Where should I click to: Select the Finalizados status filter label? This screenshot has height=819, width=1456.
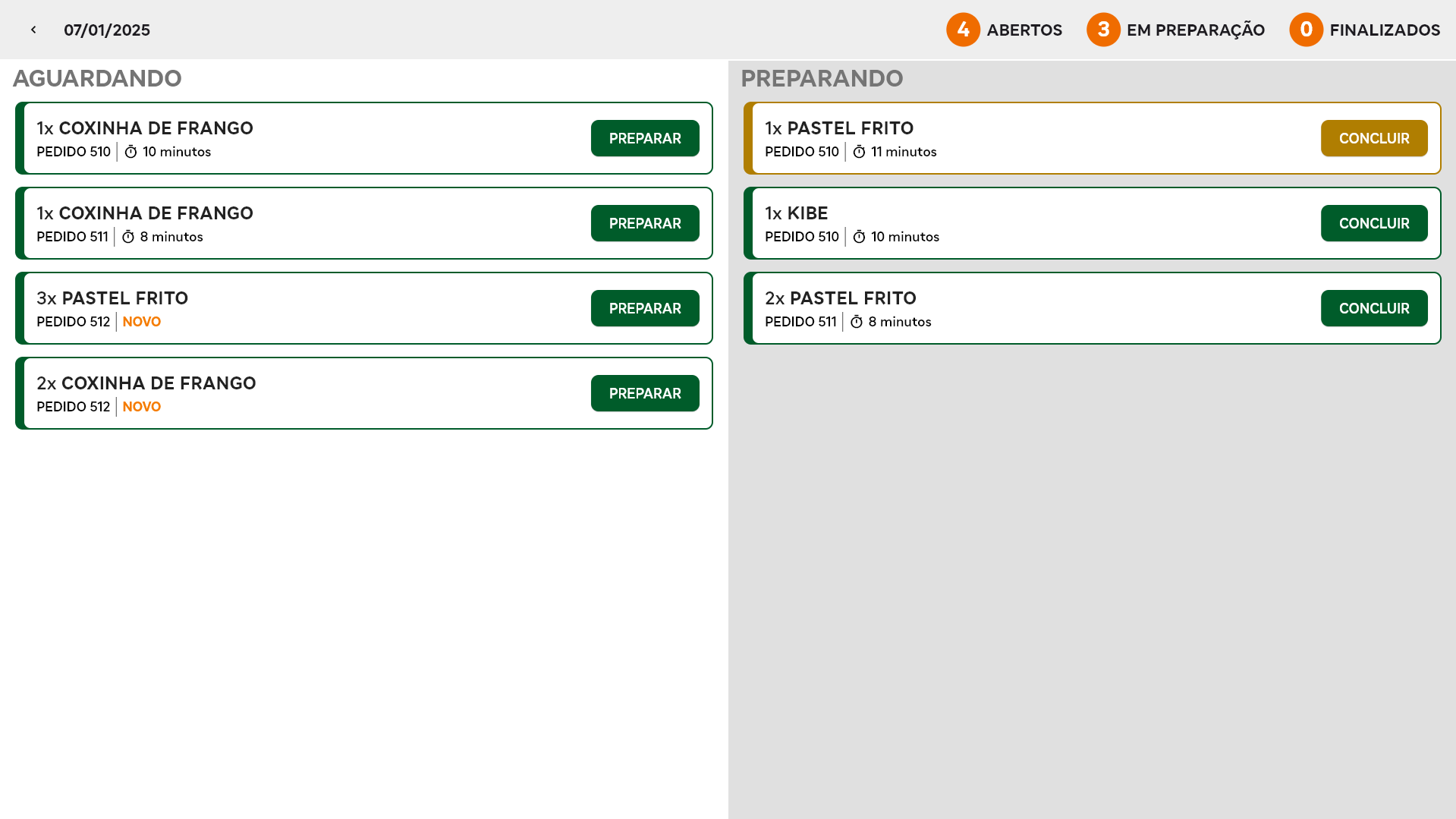[1385, 30]
